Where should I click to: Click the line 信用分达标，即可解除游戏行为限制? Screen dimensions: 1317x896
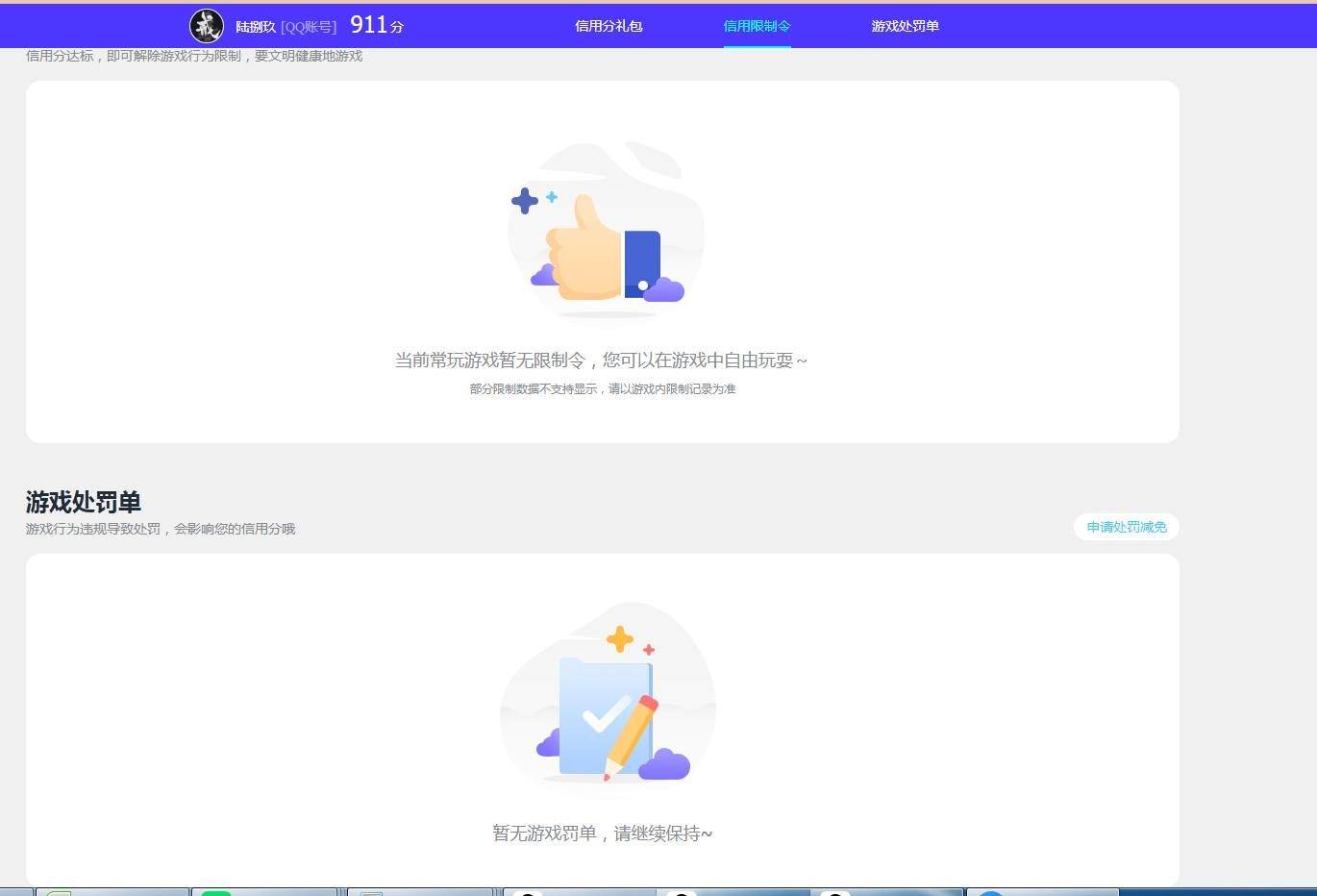[x=134, y=56]
